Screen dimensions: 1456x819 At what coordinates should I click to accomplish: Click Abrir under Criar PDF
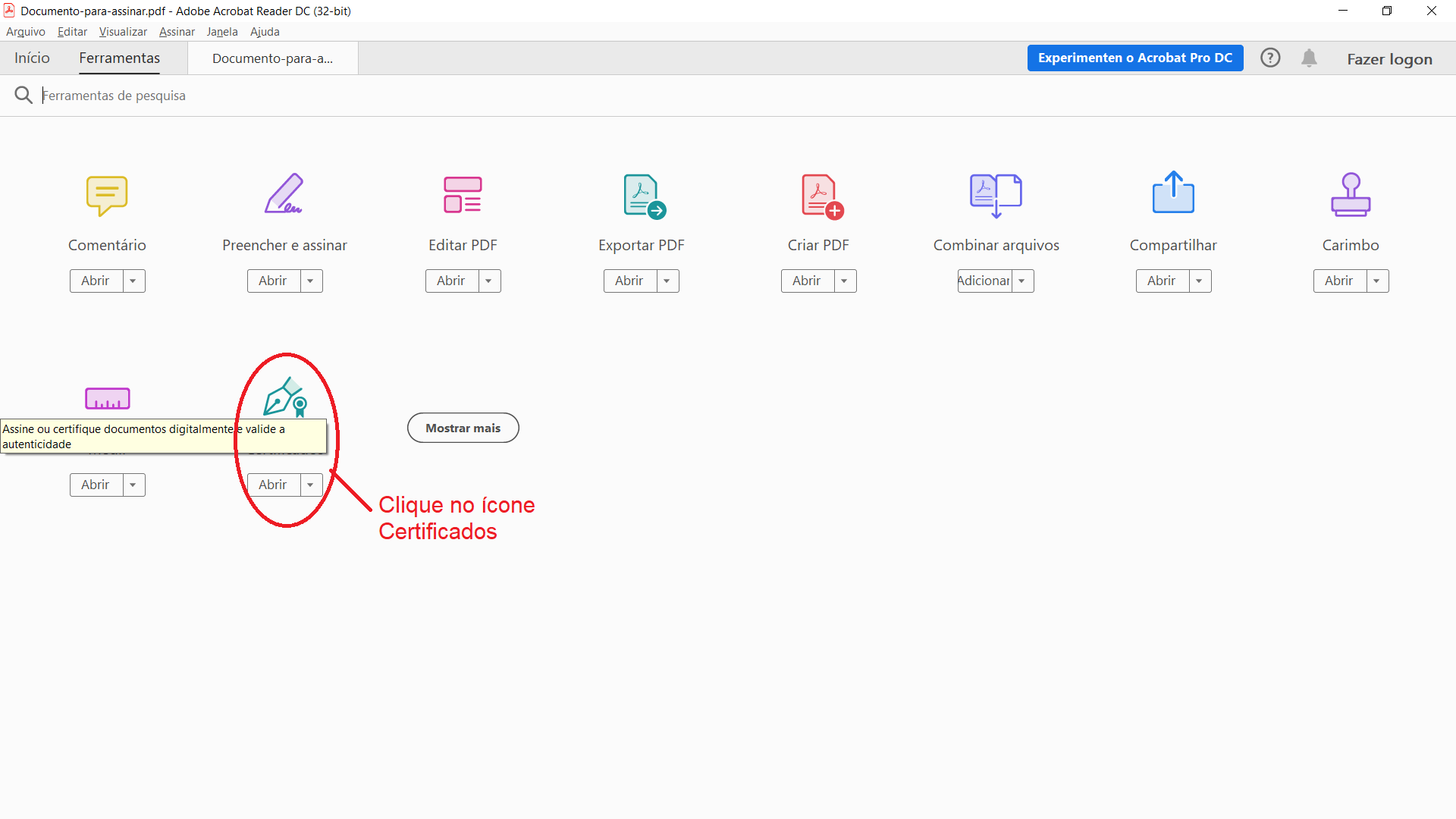pos(808,281)
